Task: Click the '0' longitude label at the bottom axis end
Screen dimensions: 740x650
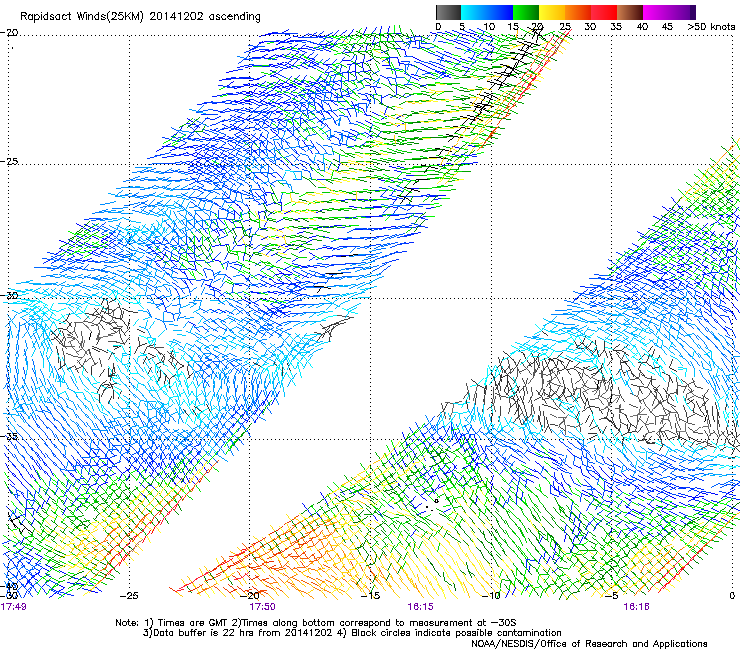Action: [x=732, y=595]
